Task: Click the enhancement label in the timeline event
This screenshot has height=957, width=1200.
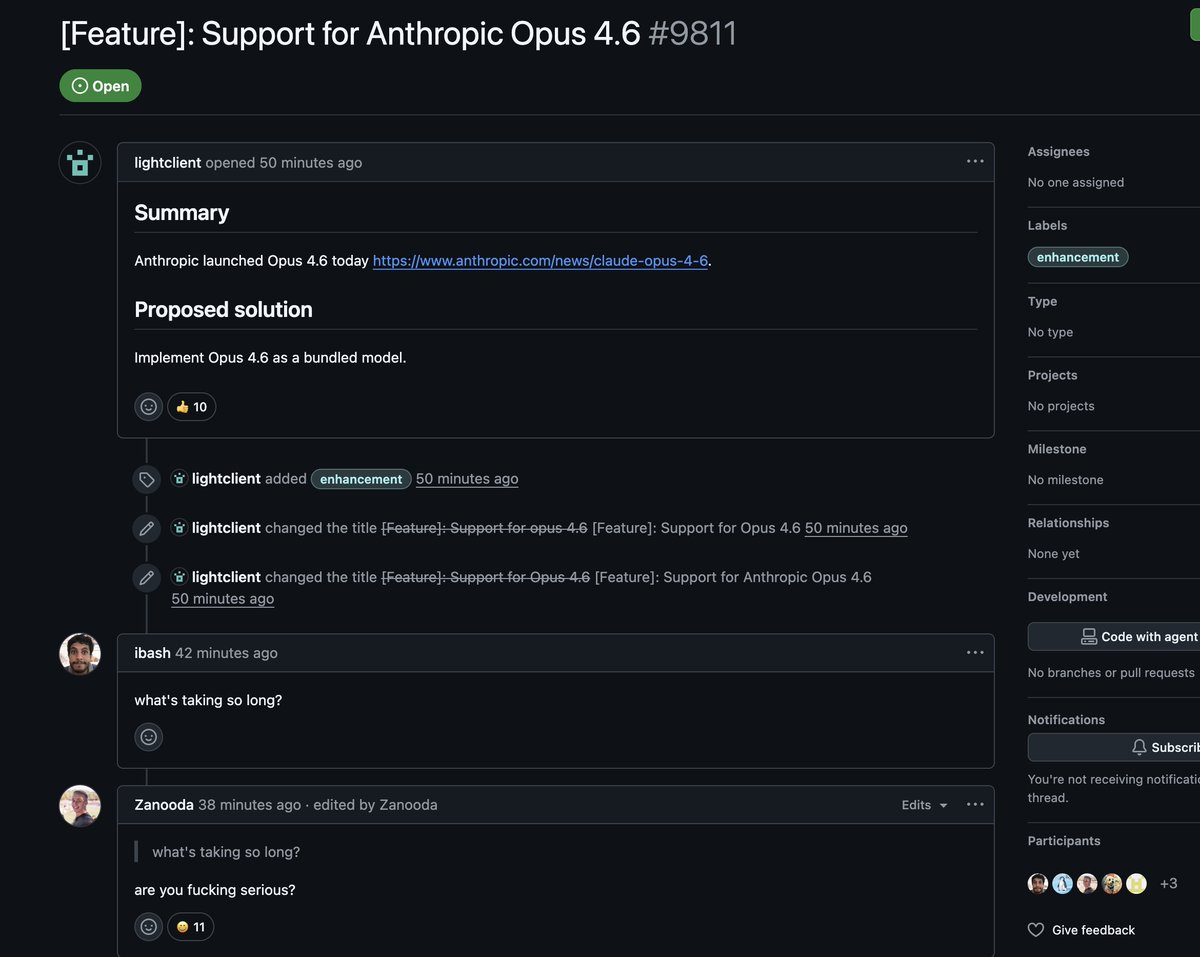Action: [x=361, y=479]
